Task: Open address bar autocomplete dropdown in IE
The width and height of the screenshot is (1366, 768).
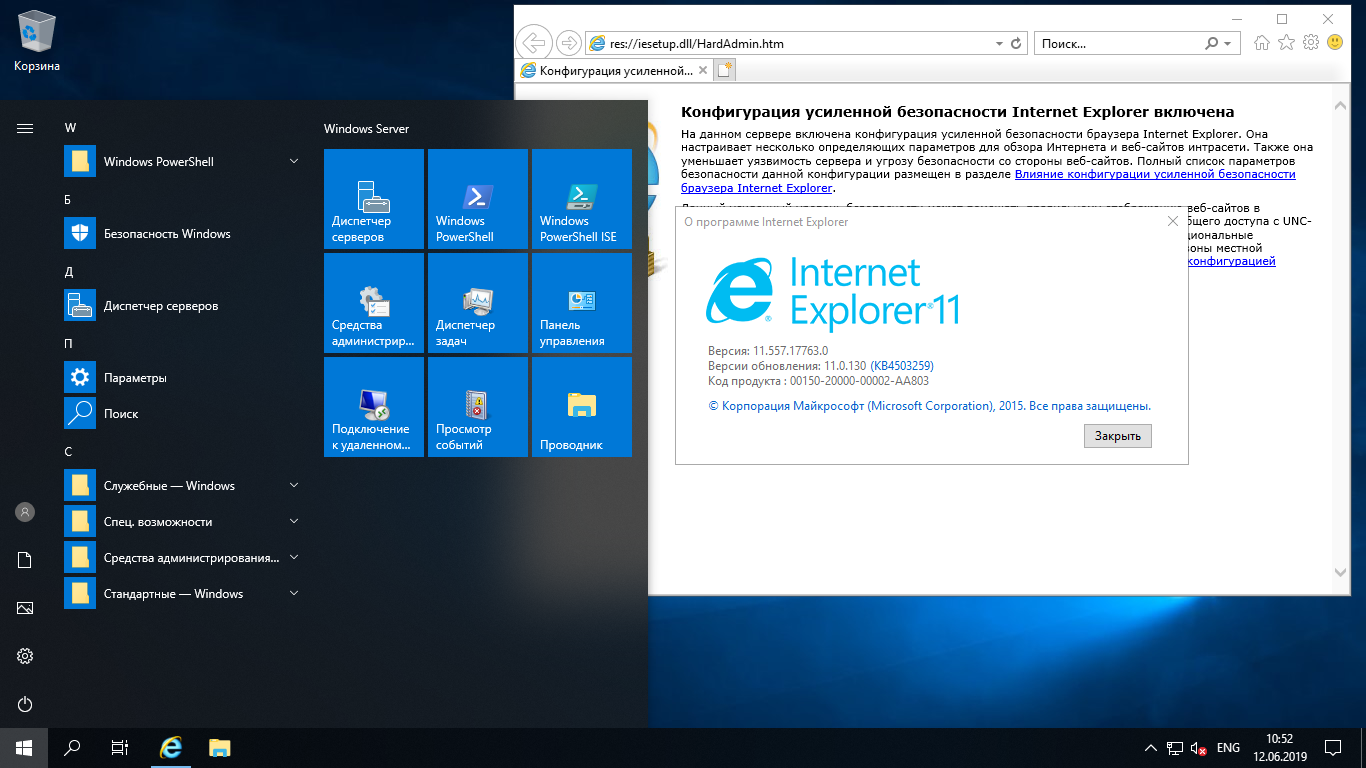Action: [998, 44]
